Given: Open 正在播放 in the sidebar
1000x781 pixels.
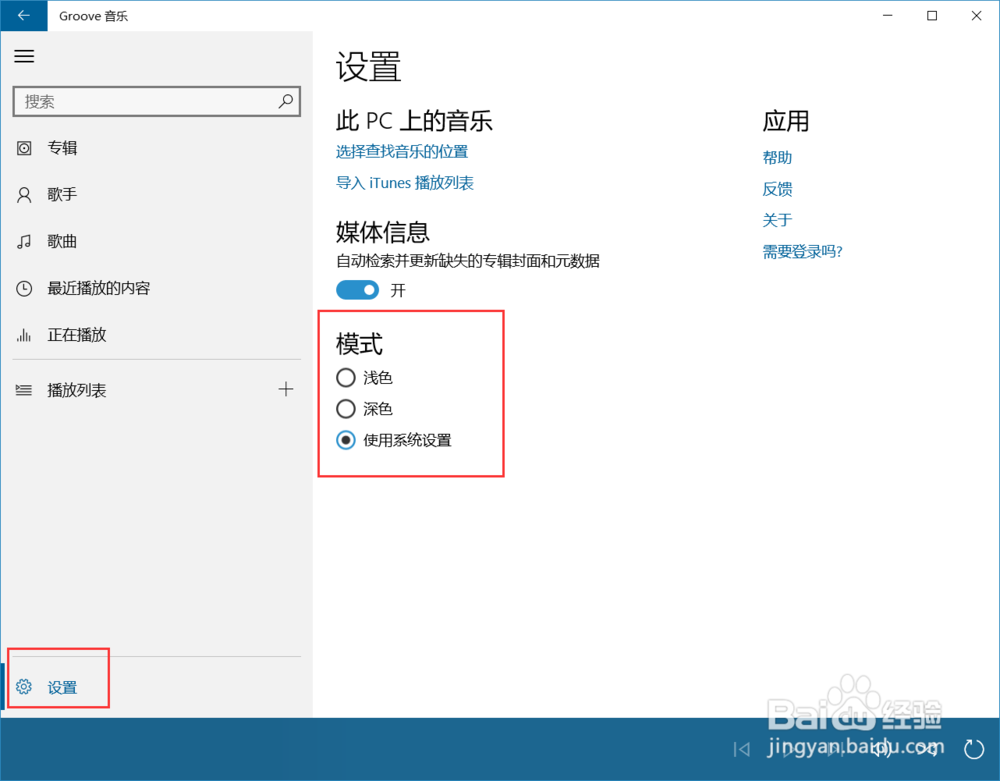Looking at the screenshot, I should (156, 335).
